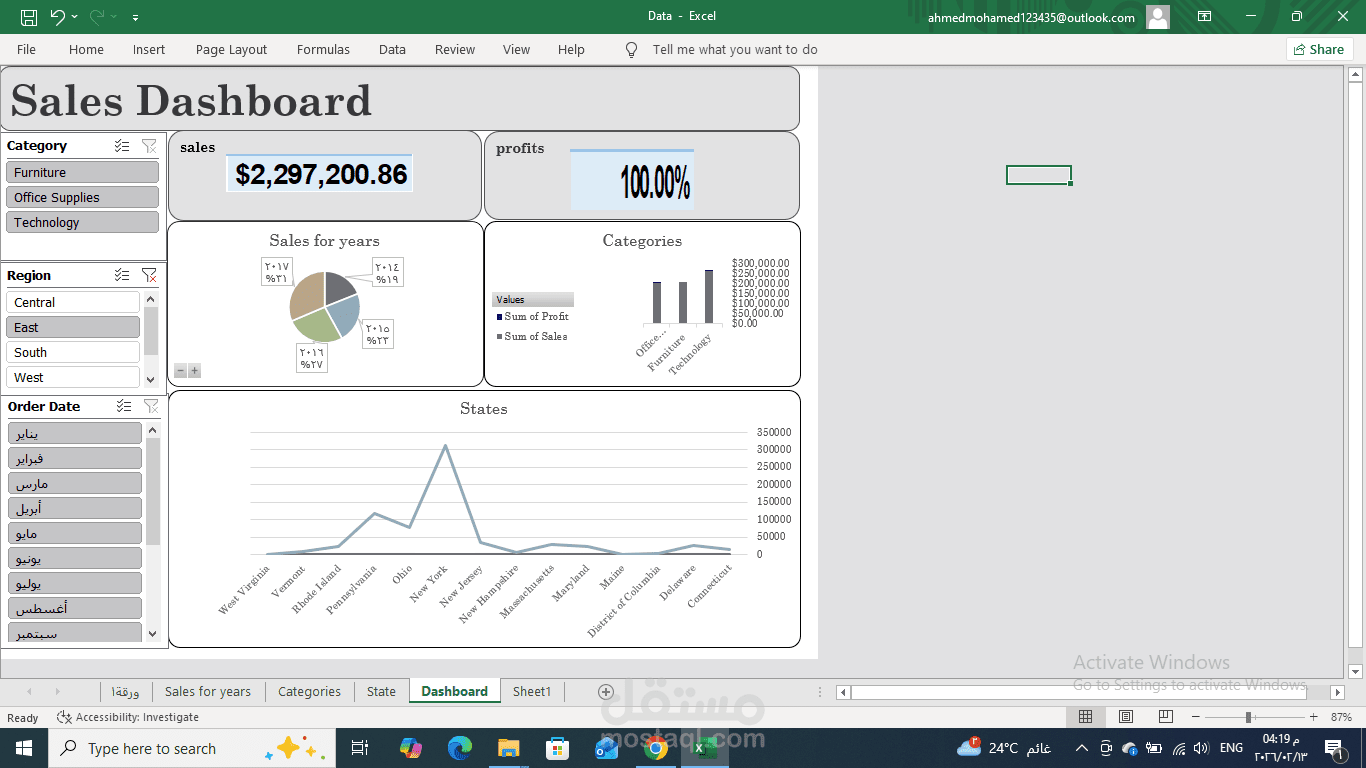Open the Excel icon in the Windows taskbar

click(705, 748)
